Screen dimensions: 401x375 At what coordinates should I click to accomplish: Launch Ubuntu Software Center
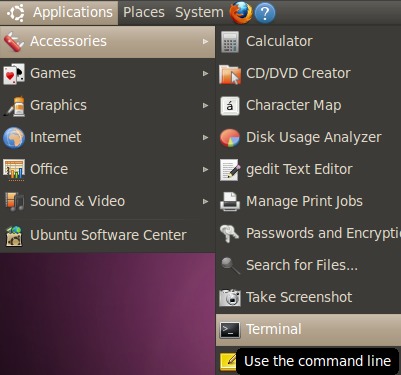click(108, 235)
